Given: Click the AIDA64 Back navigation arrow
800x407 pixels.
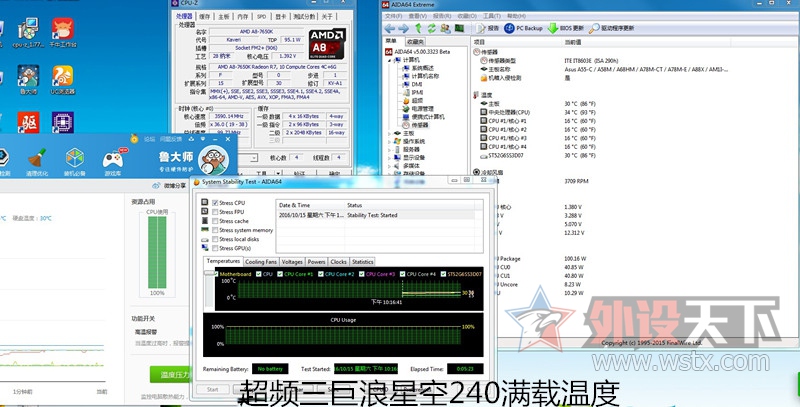Looking at the screenshot, I should pyautogui.click(x=390, y=29).
